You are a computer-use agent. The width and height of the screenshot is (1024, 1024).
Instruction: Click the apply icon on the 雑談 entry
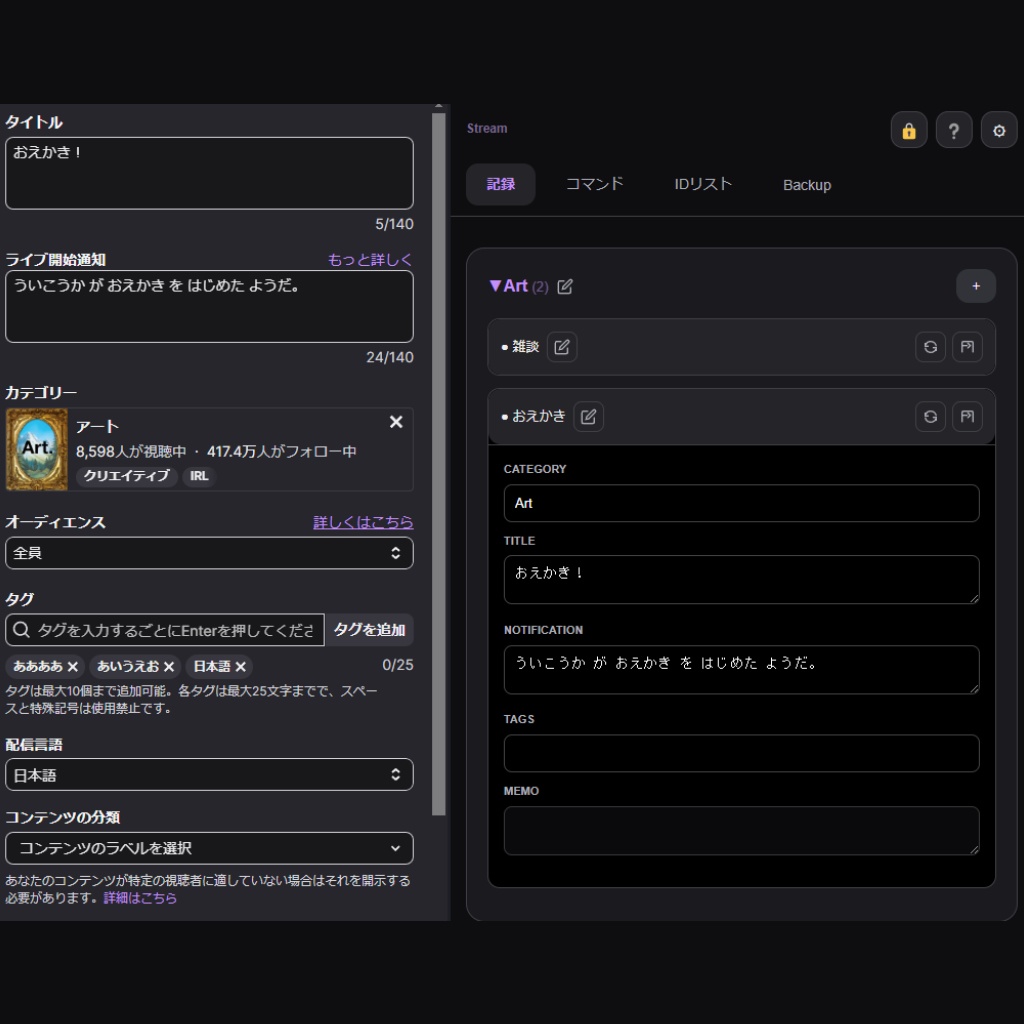click(x=967, y=347)
